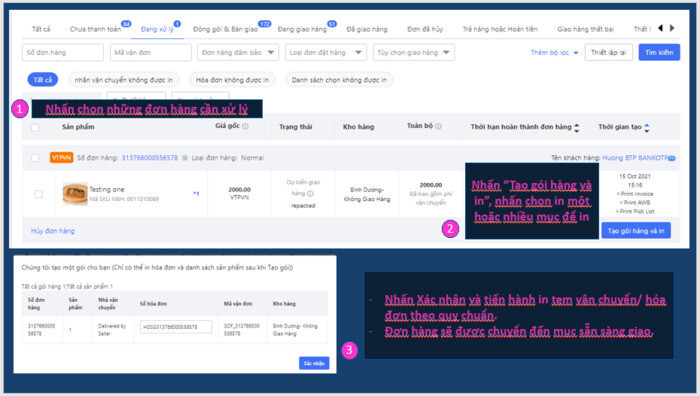Sort by Thời hạn hoàn thành đơn hàng
Viewport: 700px width, 396px height.
click(577, 128)
